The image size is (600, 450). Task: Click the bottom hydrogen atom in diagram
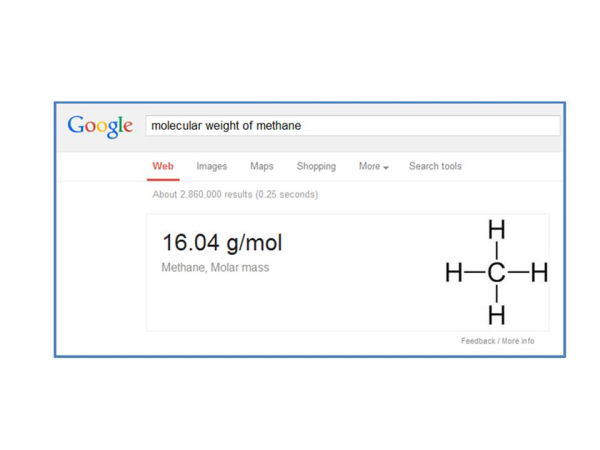click(497, 315)
